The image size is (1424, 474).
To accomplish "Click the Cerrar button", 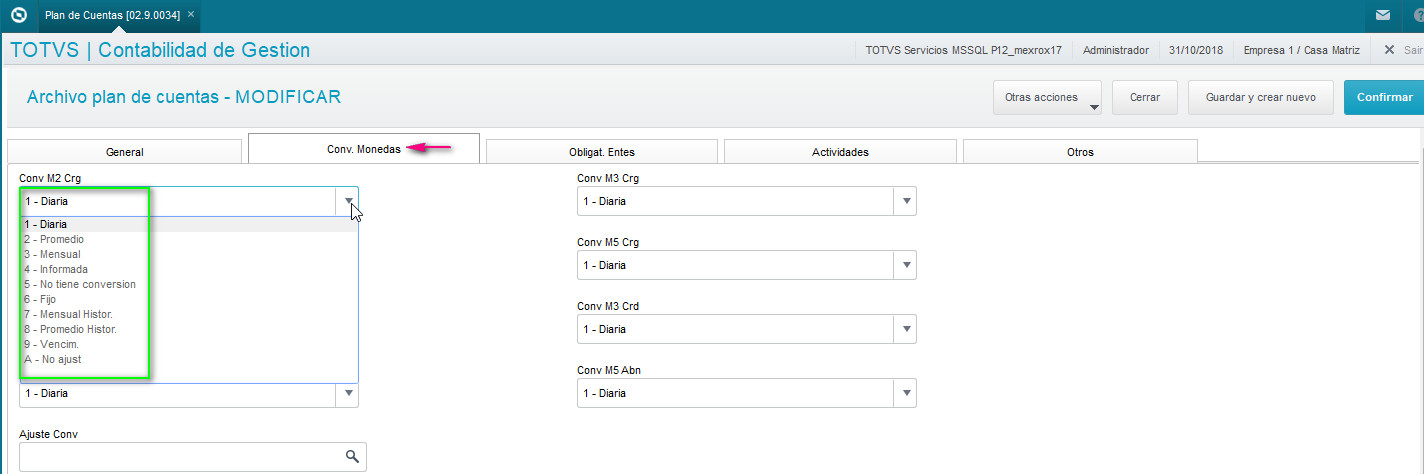I will [1145, 98].
